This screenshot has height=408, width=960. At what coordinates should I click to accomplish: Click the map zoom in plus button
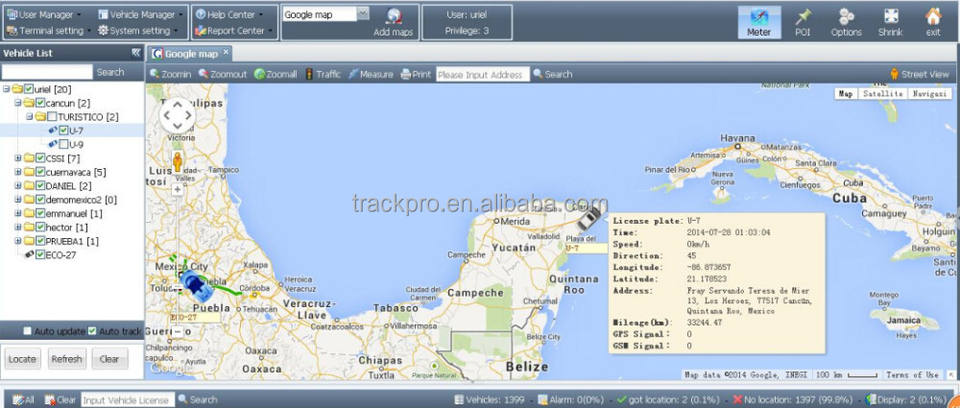tap(178, 190)
